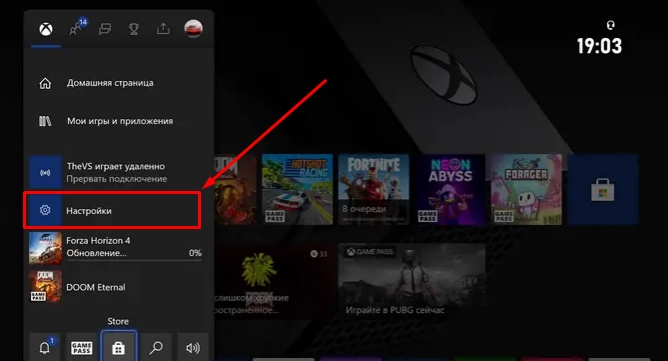
Task: Open the Neon Abyss tile
Action: click(450, 189)
